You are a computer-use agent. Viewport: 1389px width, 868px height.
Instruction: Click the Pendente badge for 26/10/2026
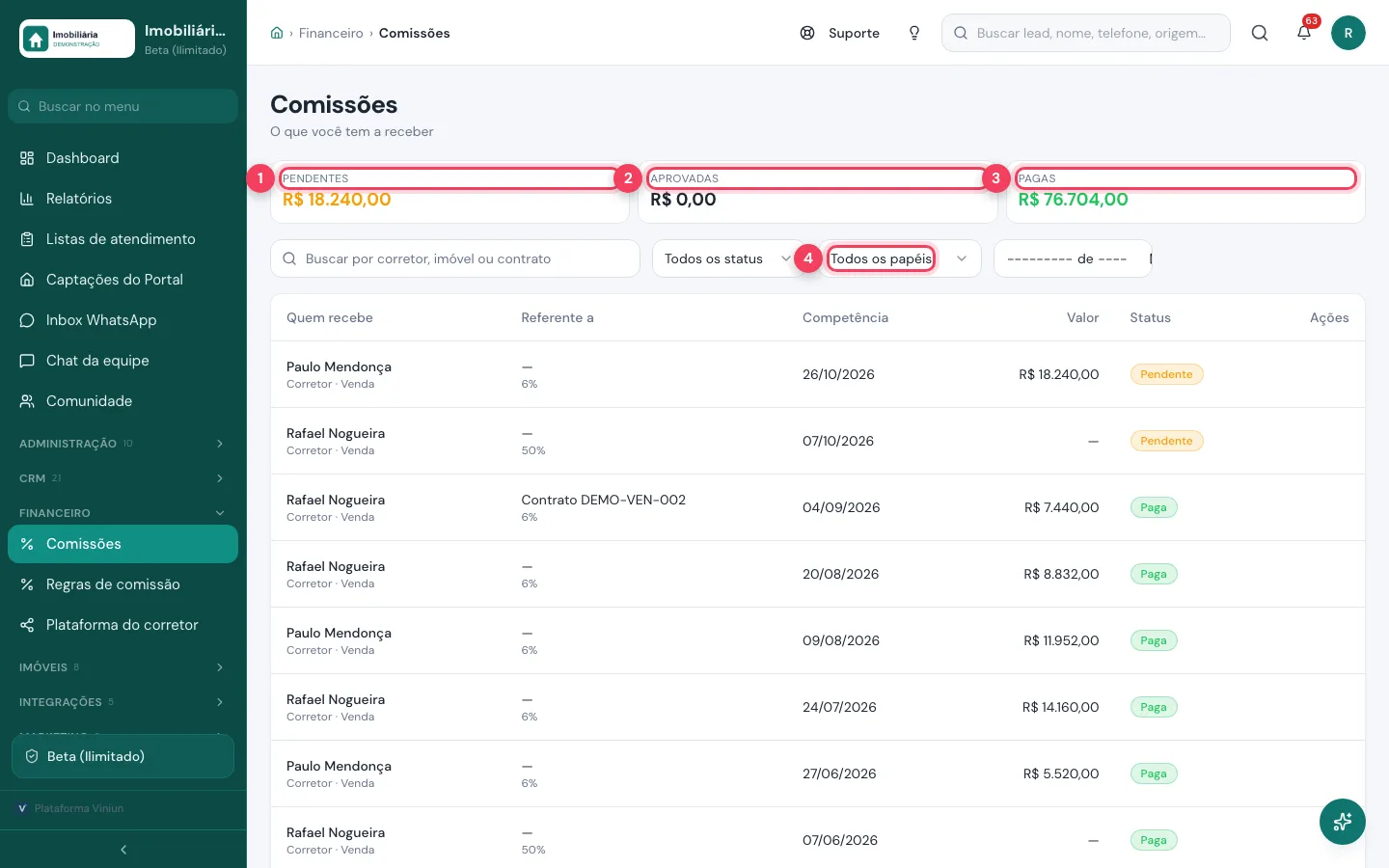tap(1166, 374)
